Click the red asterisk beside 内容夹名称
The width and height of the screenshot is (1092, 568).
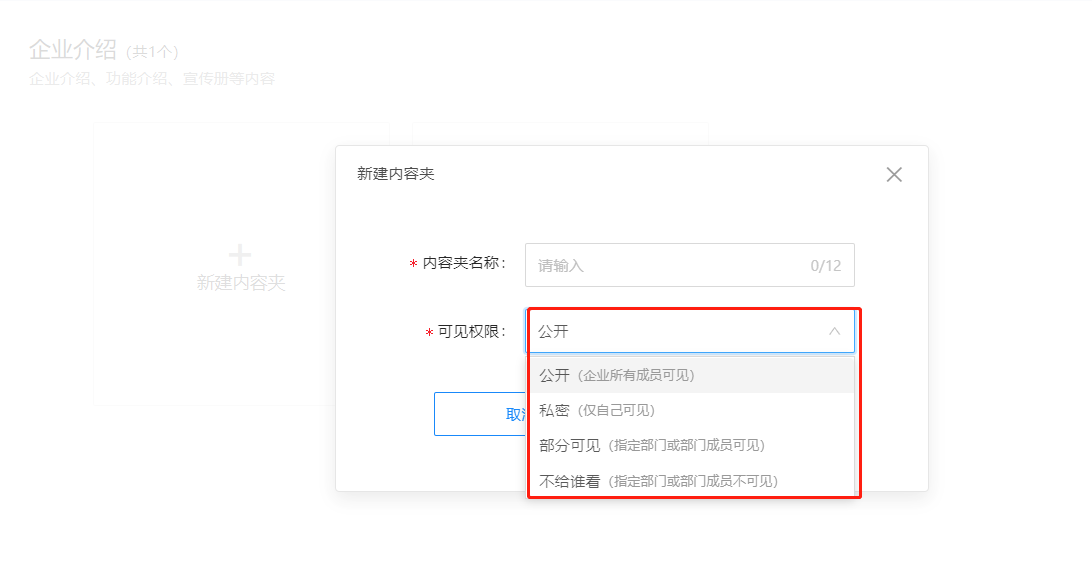pyautogui.click(x=413, y=264)
